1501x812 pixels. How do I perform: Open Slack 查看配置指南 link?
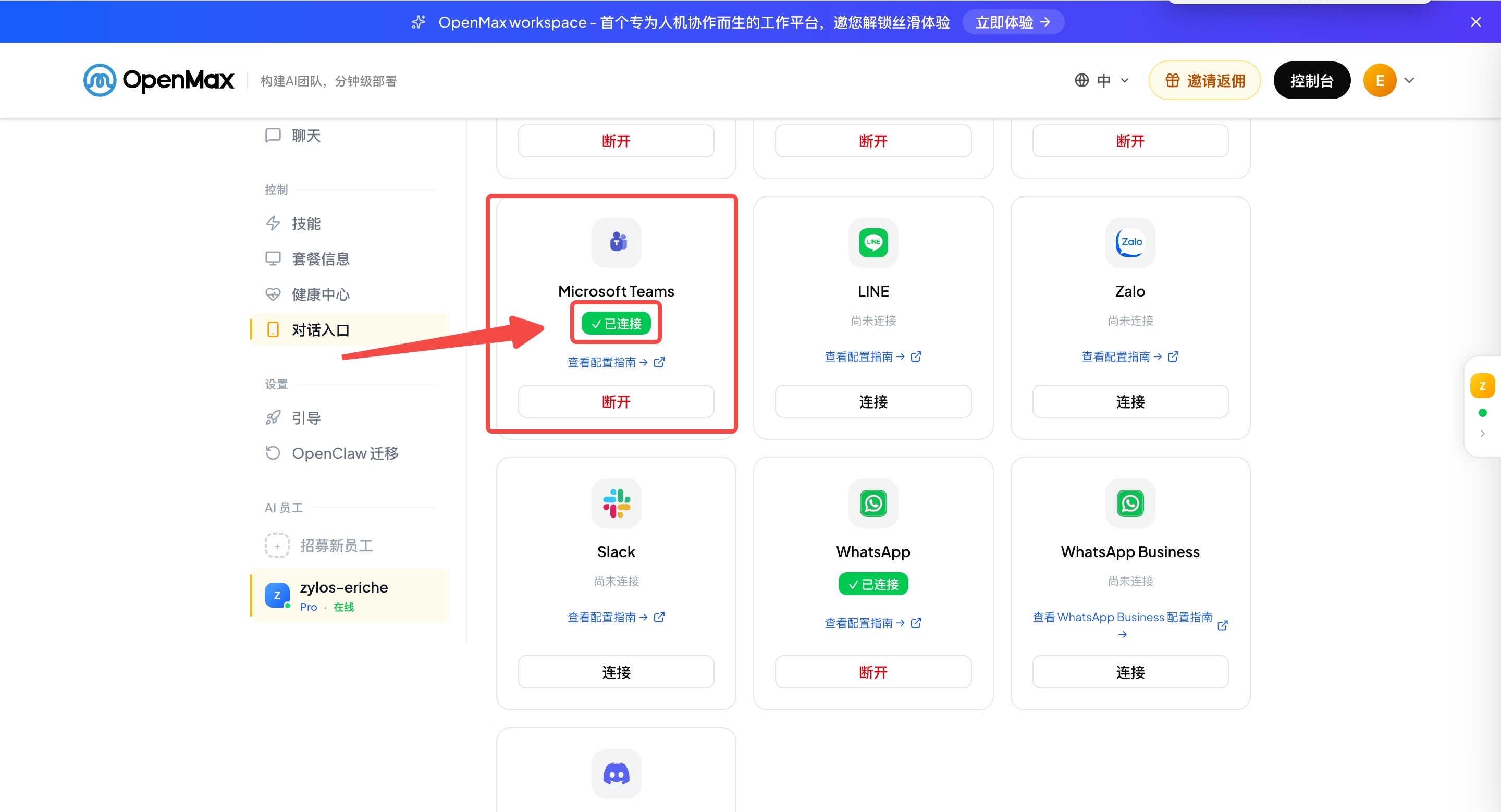tap(616, 617)
